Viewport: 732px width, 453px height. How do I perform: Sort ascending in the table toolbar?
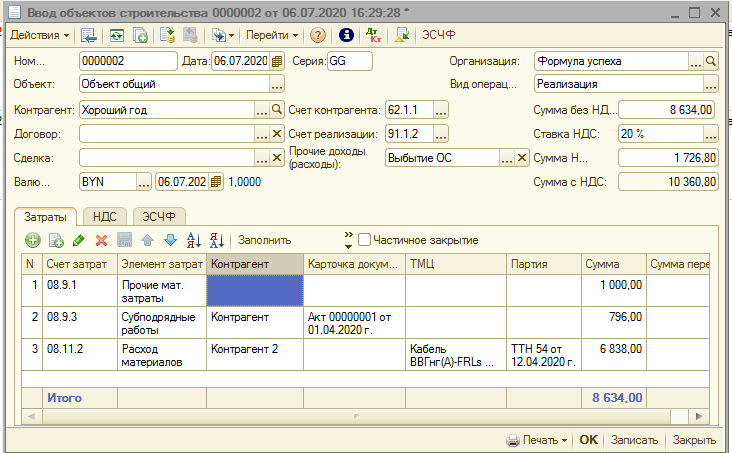pos(194,240)
